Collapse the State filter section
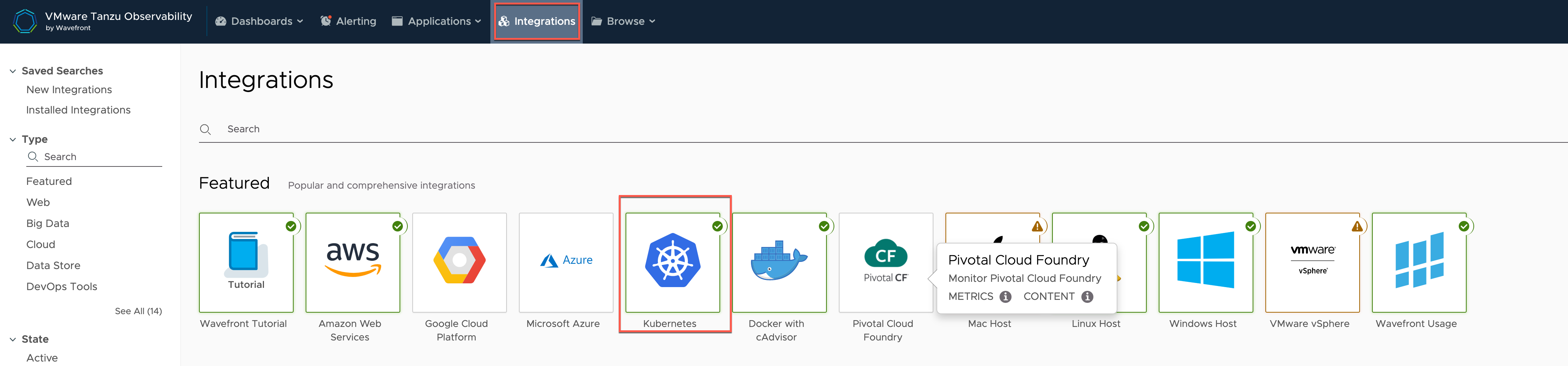The image size is (1568, 366). click(13, 339)
